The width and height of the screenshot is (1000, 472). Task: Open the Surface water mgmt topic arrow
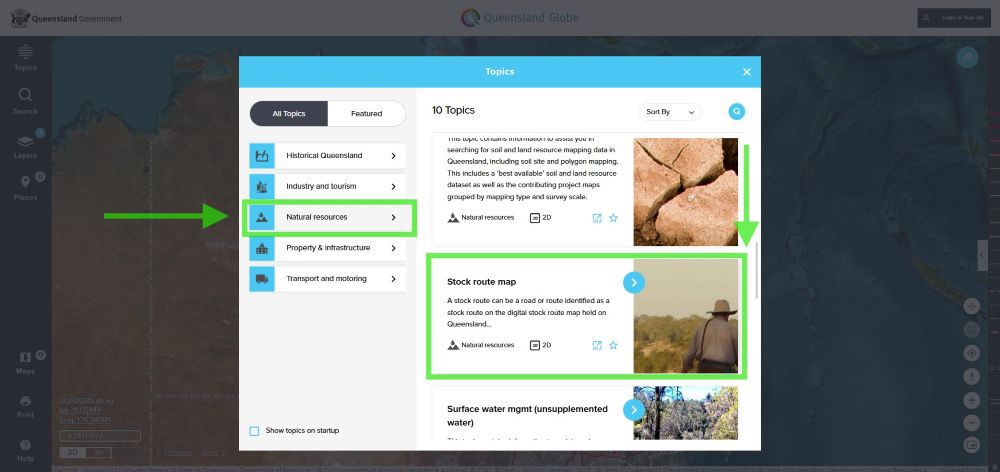634,409
